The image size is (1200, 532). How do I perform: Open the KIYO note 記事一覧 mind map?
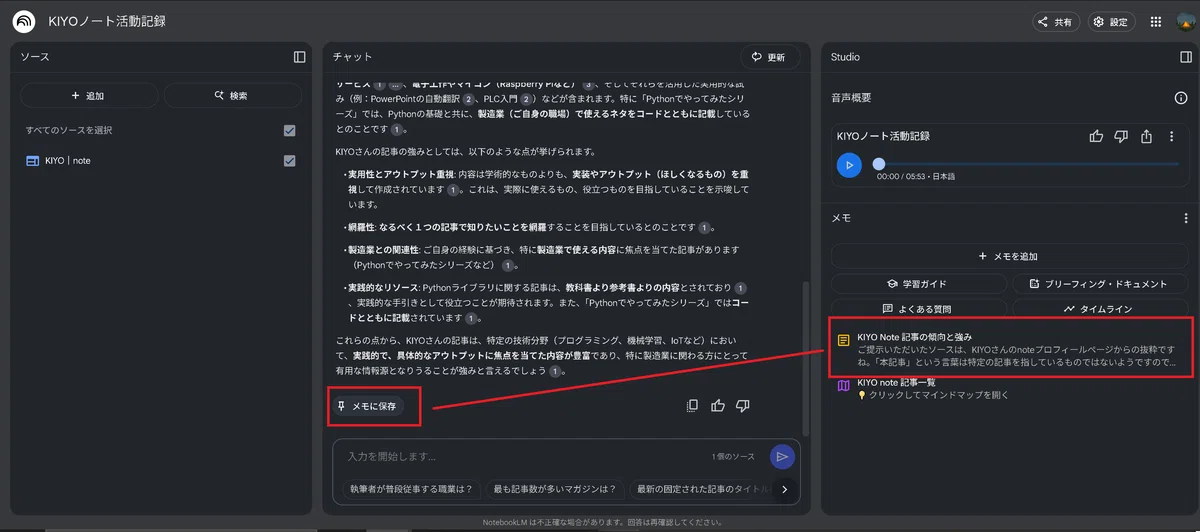point(1011,390)
